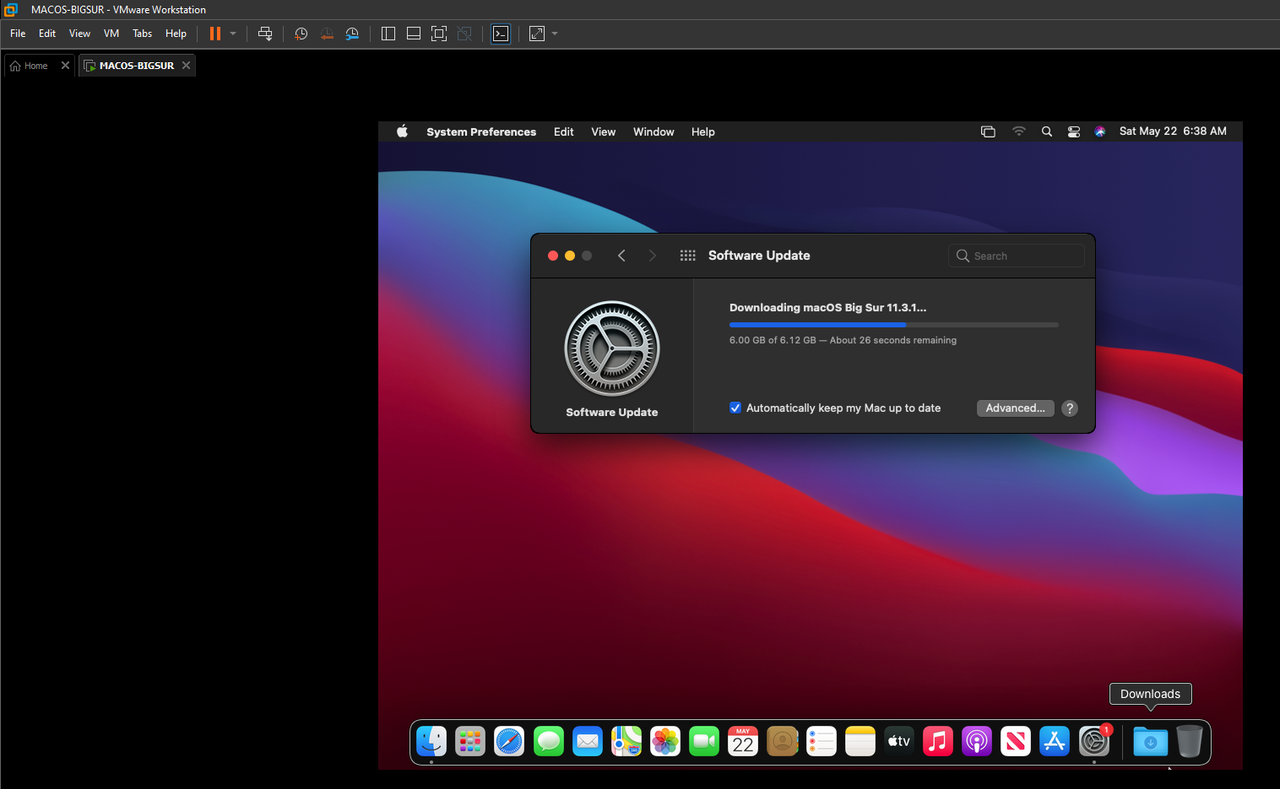This screenshot has width=1280, height=789.
Task: Open the macOS Edit menu
Action: pyautogui.click(x=564, y=132)
